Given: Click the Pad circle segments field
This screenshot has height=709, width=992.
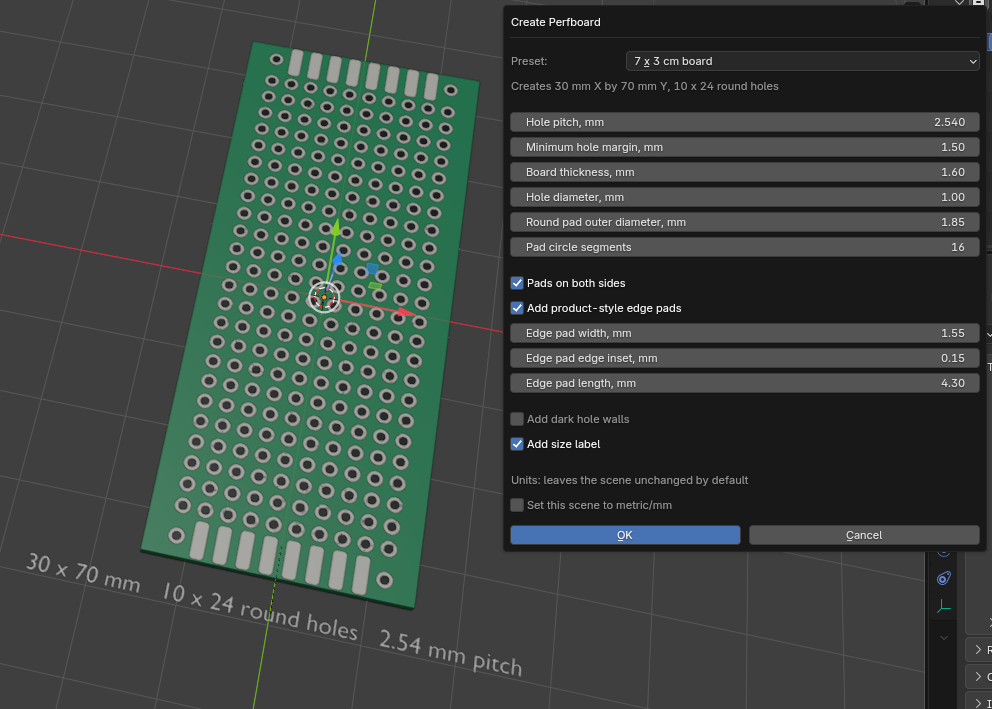Looking at the screenshot, I should coord(745,247).
